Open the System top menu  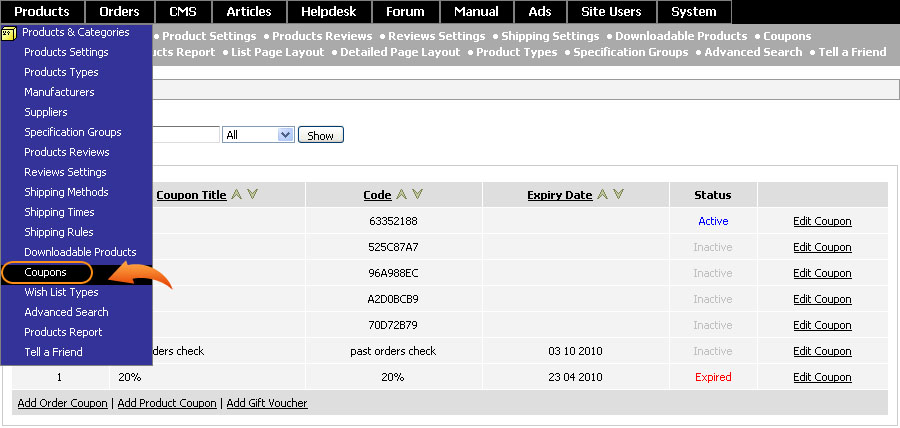coord(694,11)
